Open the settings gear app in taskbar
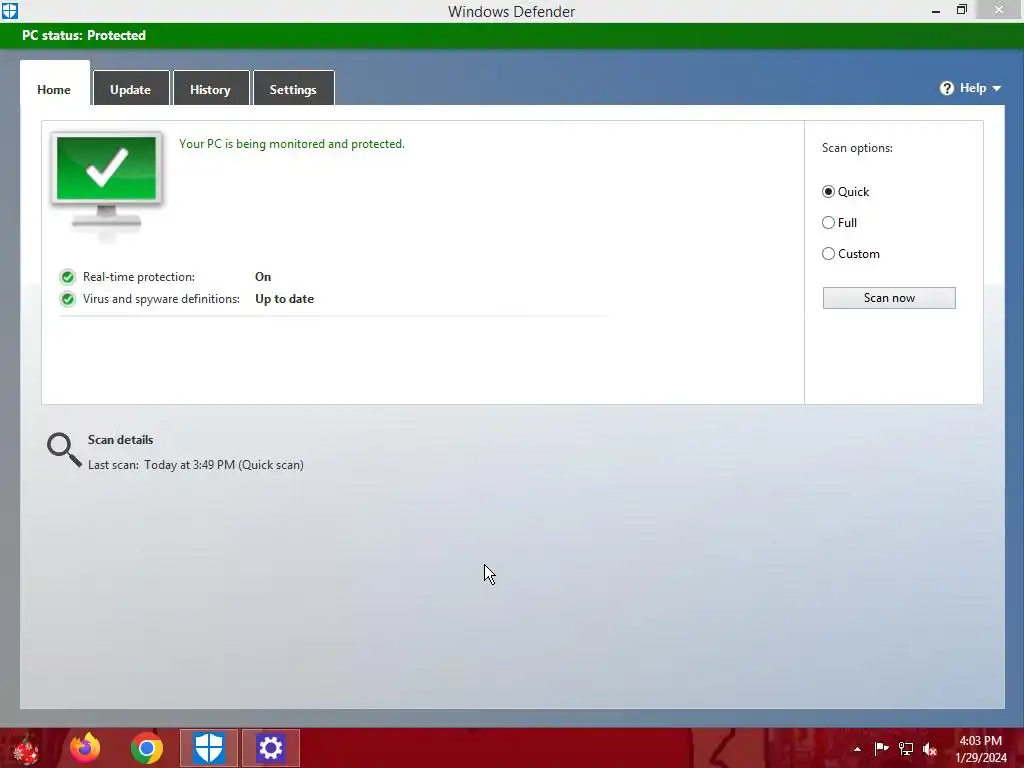The height and width of the screenshot is (768, 1024). pyautogui.click(x=270, y=748)
